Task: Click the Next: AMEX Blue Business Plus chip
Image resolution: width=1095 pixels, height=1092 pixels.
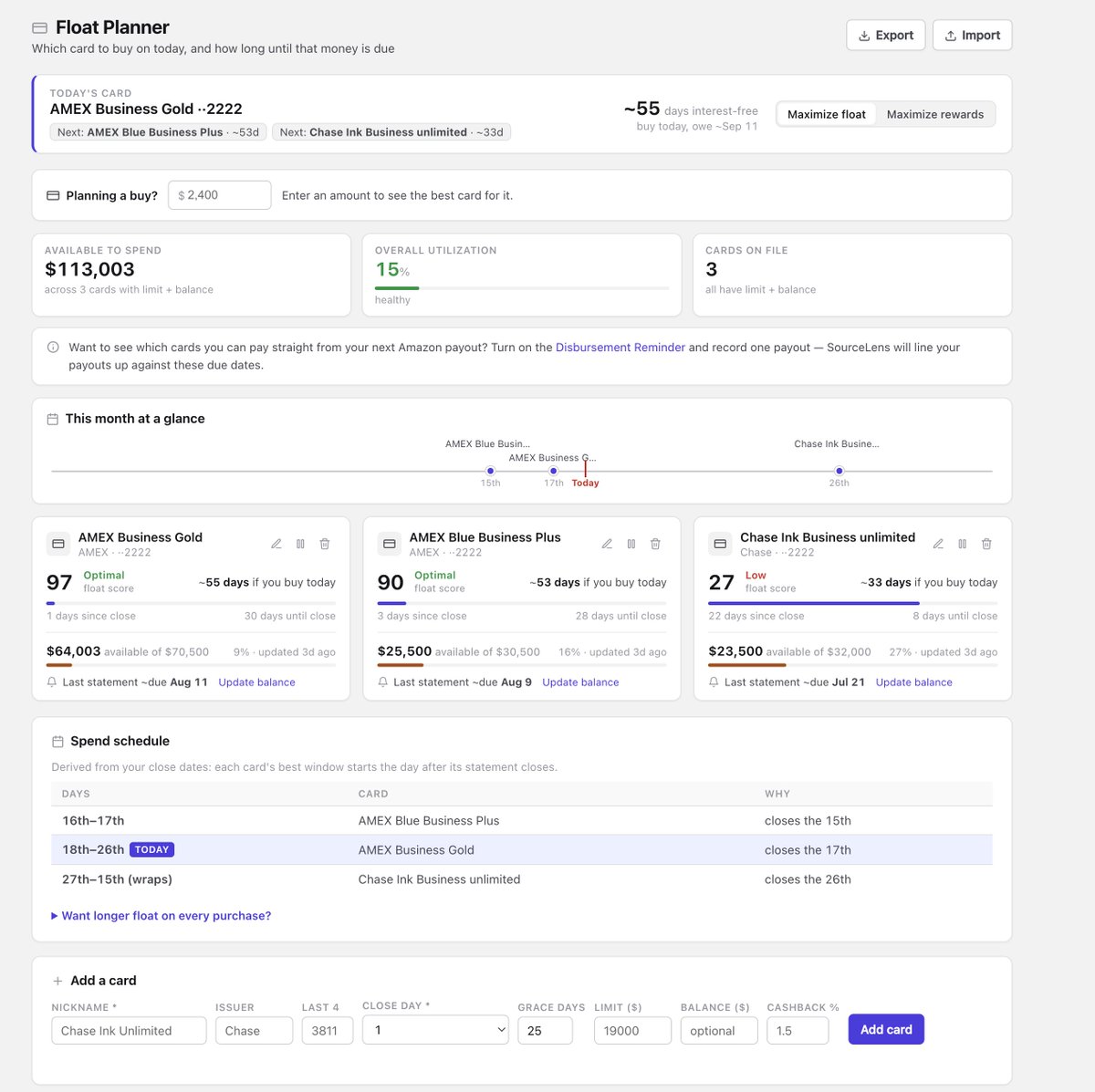Action: [x=158, y=132]
